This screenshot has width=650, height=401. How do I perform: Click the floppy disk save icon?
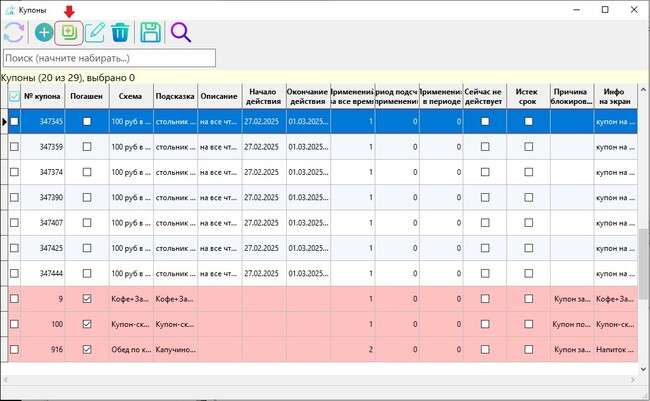[x=150, y=32]
